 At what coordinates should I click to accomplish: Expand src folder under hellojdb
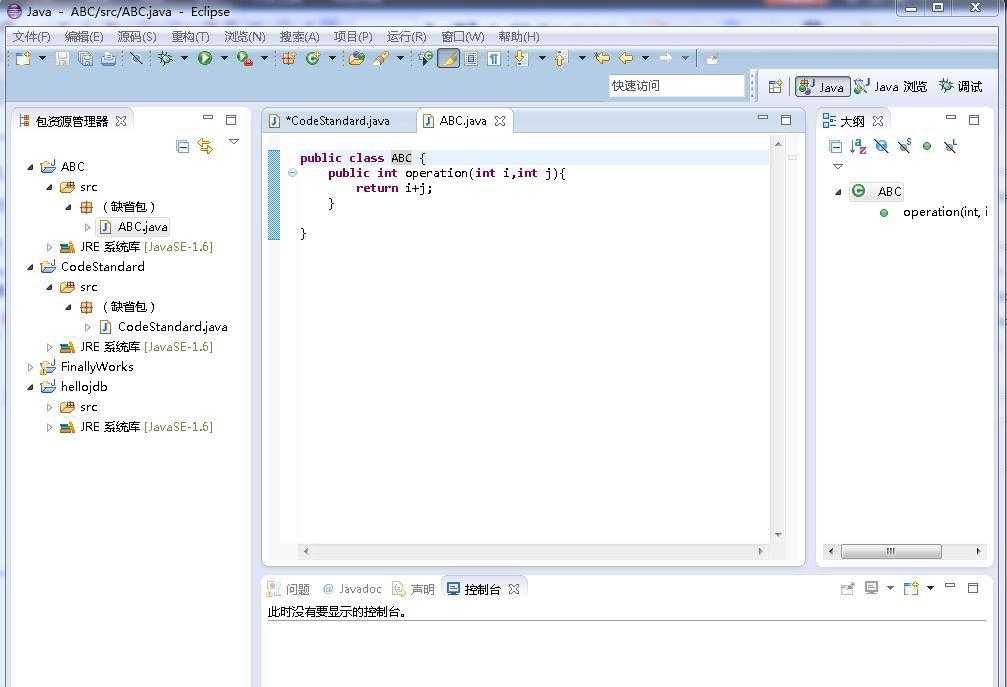(x=49, y=407)
